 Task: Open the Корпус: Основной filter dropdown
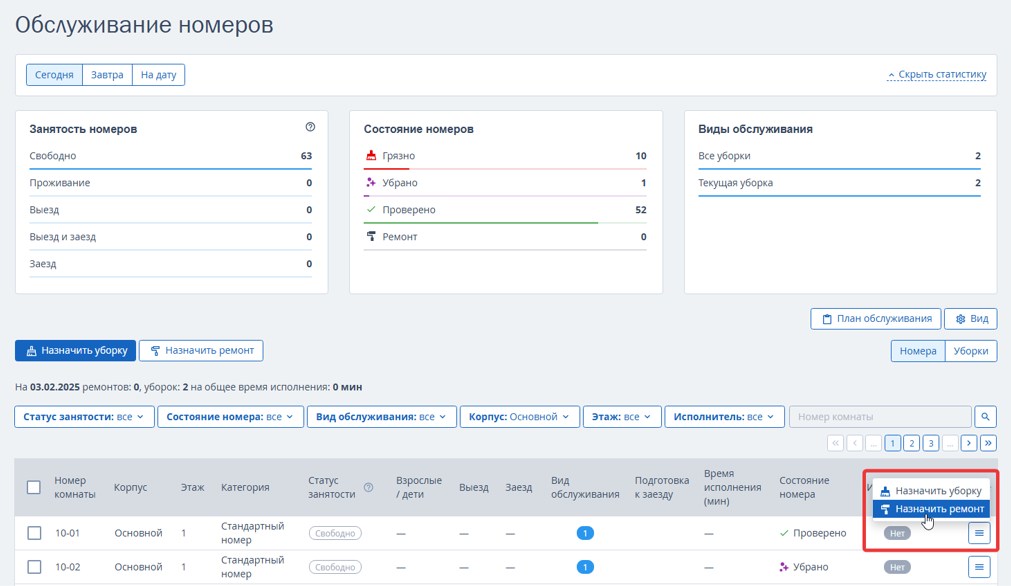520,416
